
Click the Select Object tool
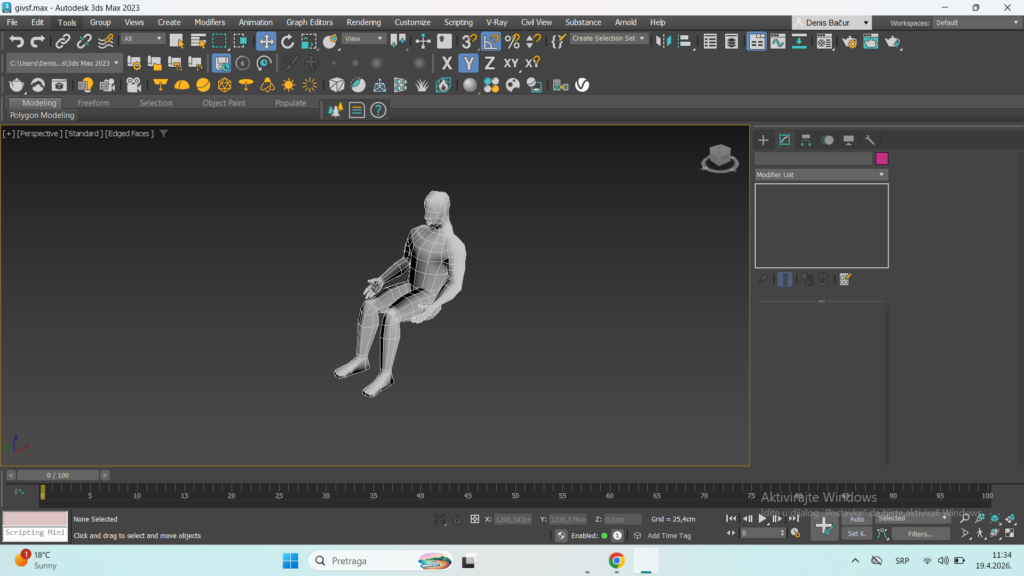point(176,41)
